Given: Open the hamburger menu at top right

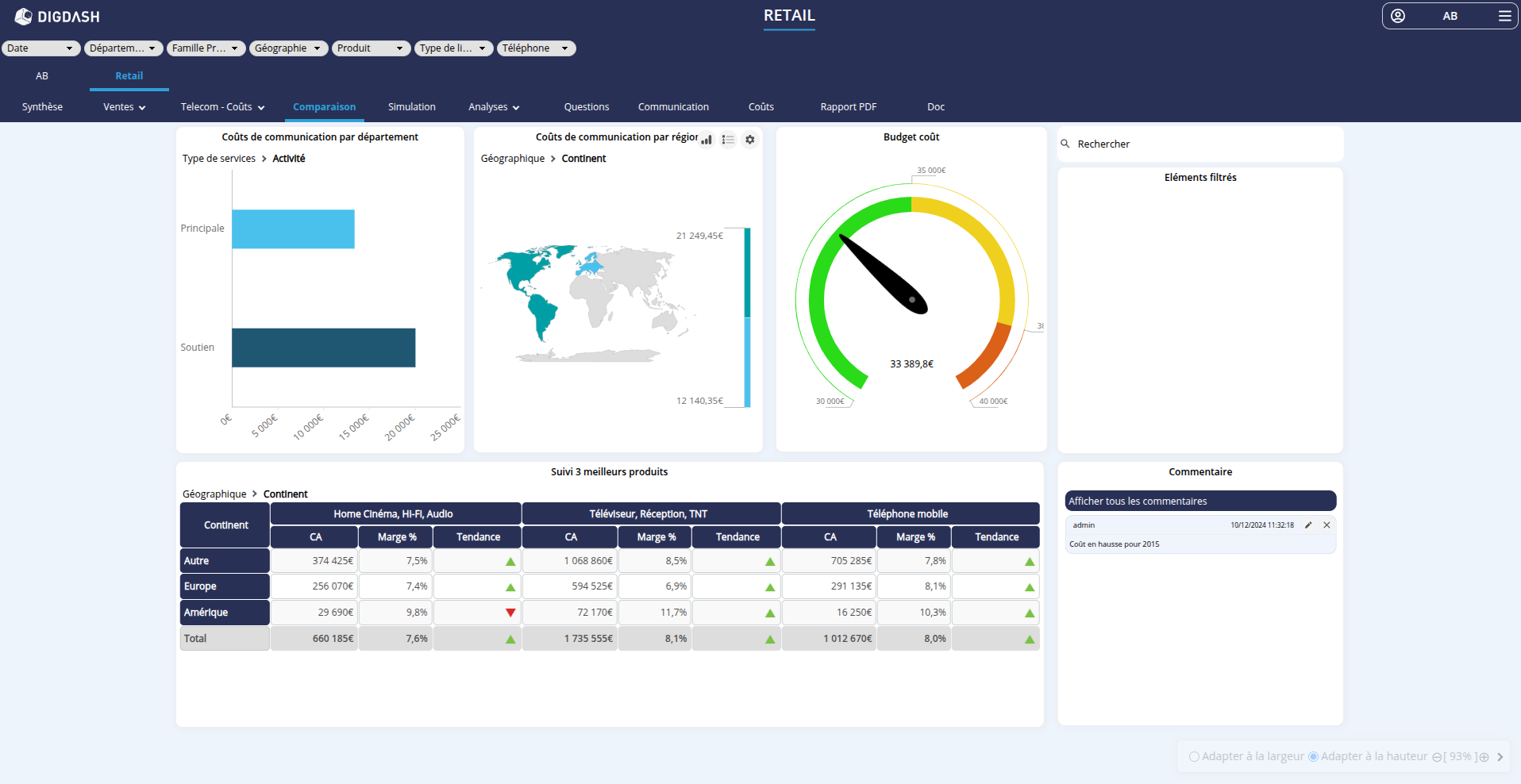Looking at the screenshot, I should [x=1504, y=16].
